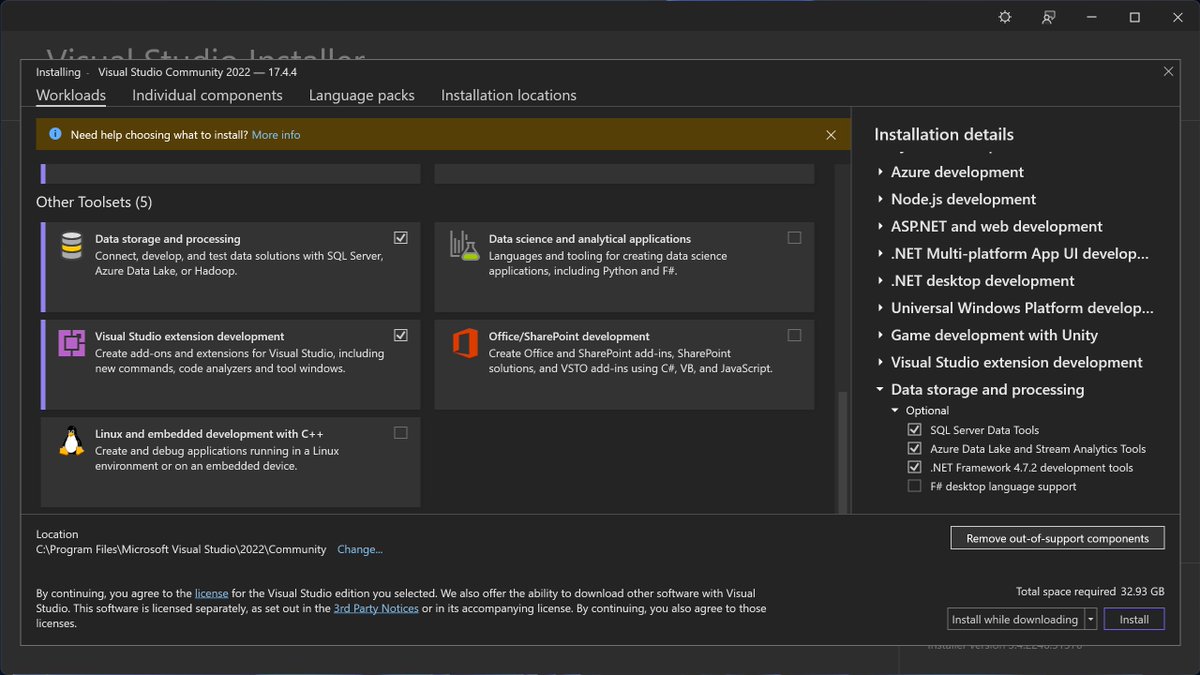The width and height of the screenshot is (1200, 675).
Task: Check Linux and embedded development with C++
Action: click(401, 433)
